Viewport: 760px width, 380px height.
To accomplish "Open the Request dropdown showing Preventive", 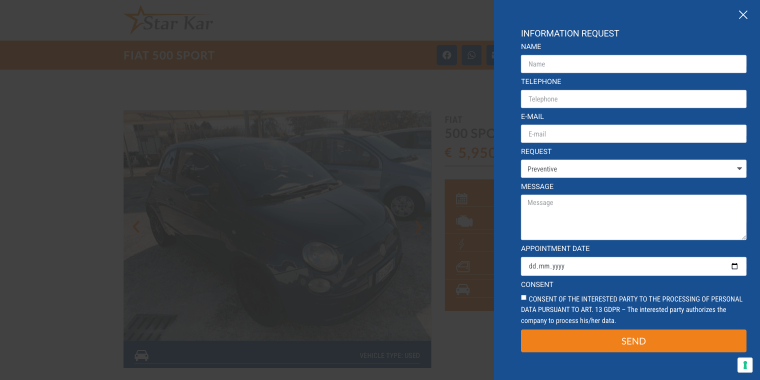I will [633, 169].
